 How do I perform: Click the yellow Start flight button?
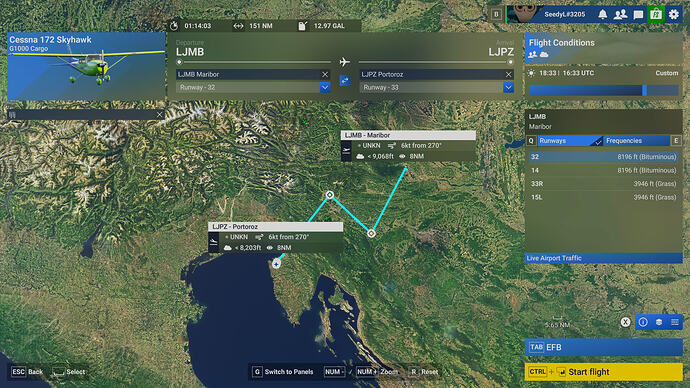click(603, 372)
